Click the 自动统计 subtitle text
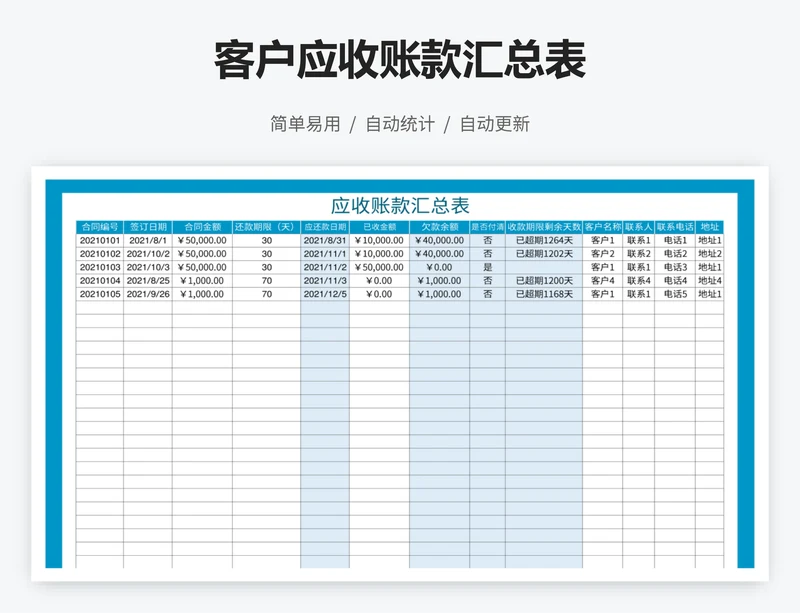Viewport: 800px width, 613px height. (x=400, y=124)
